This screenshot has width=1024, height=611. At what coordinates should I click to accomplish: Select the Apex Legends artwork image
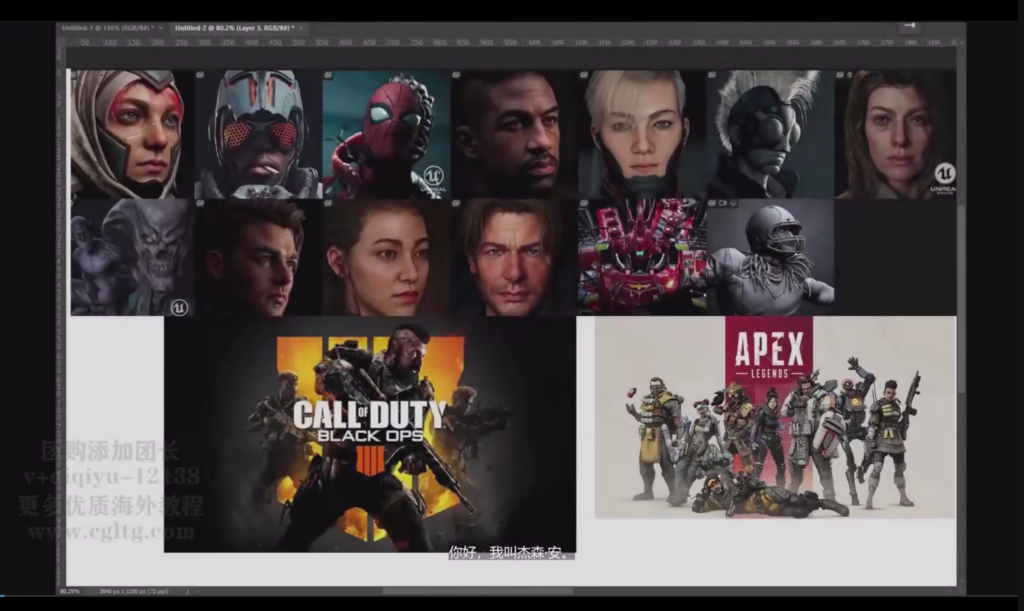click(775, 417)
